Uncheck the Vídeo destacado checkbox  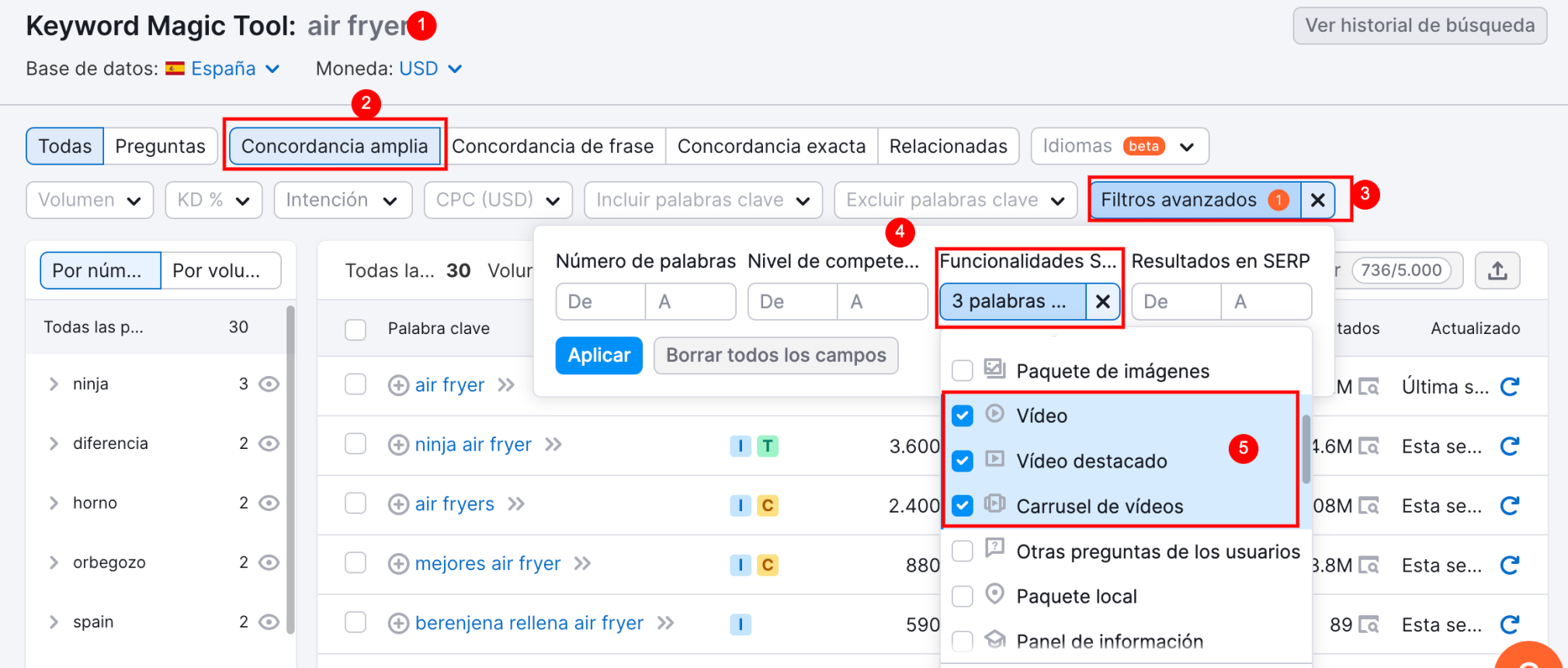(963, 461)
